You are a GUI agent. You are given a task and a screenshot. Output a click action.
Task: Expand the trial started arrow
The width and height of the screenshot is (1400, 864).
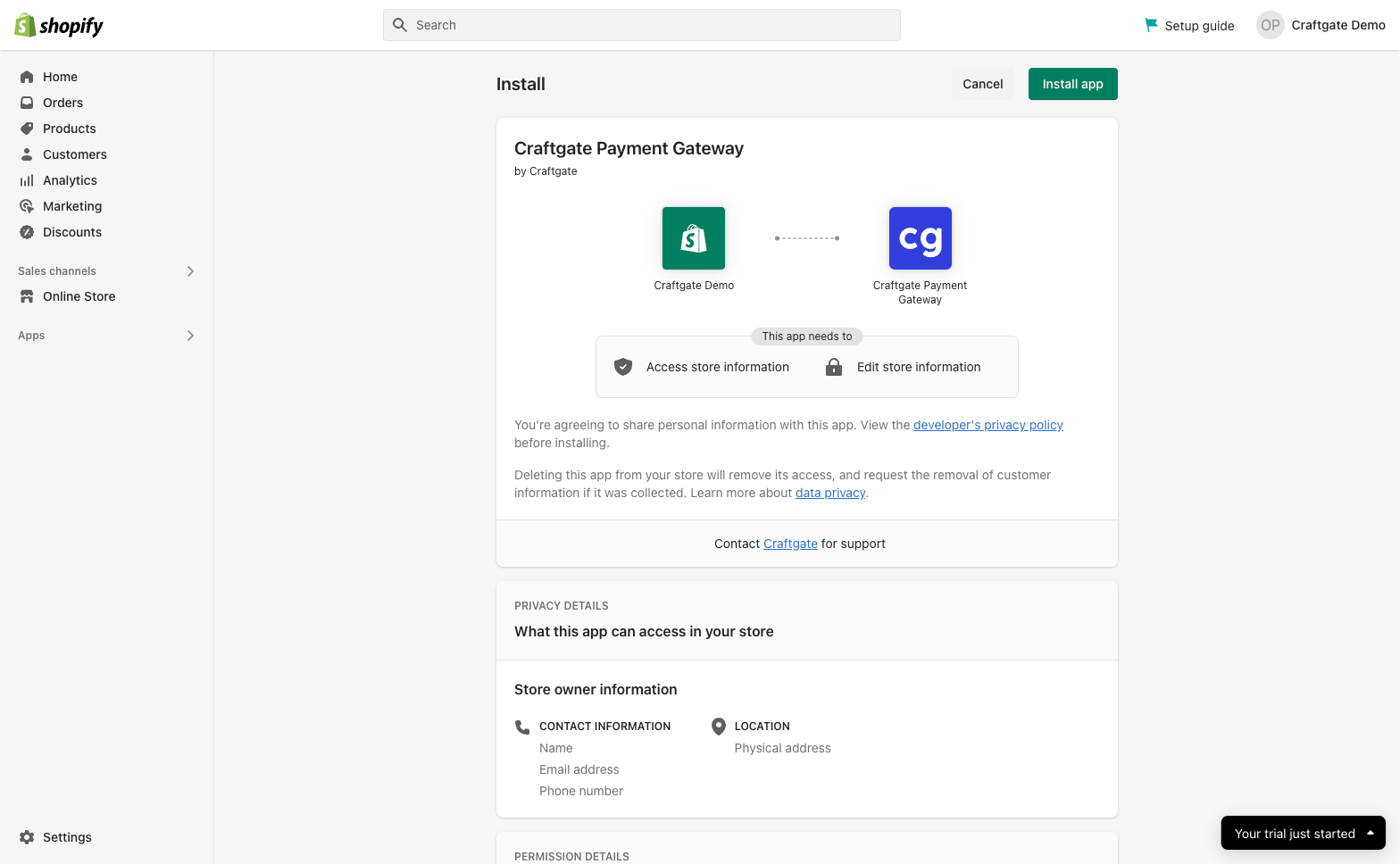click(1371, 833)
